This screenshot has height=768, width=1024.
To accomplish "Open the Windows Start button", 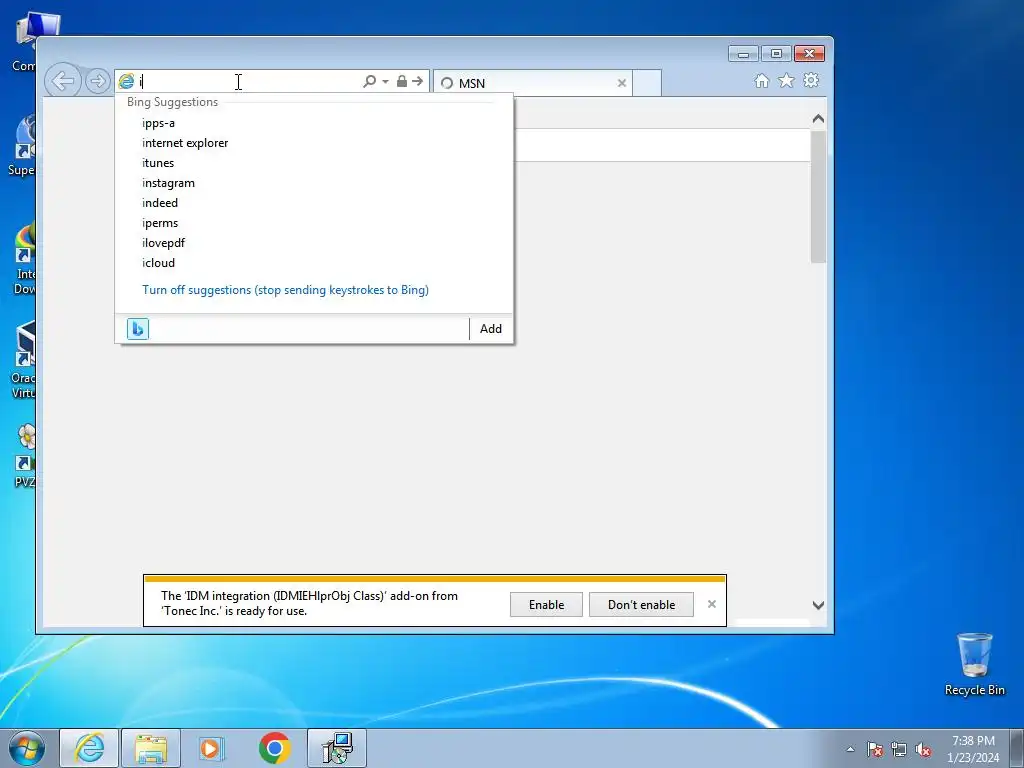I will tap(27, 748).
